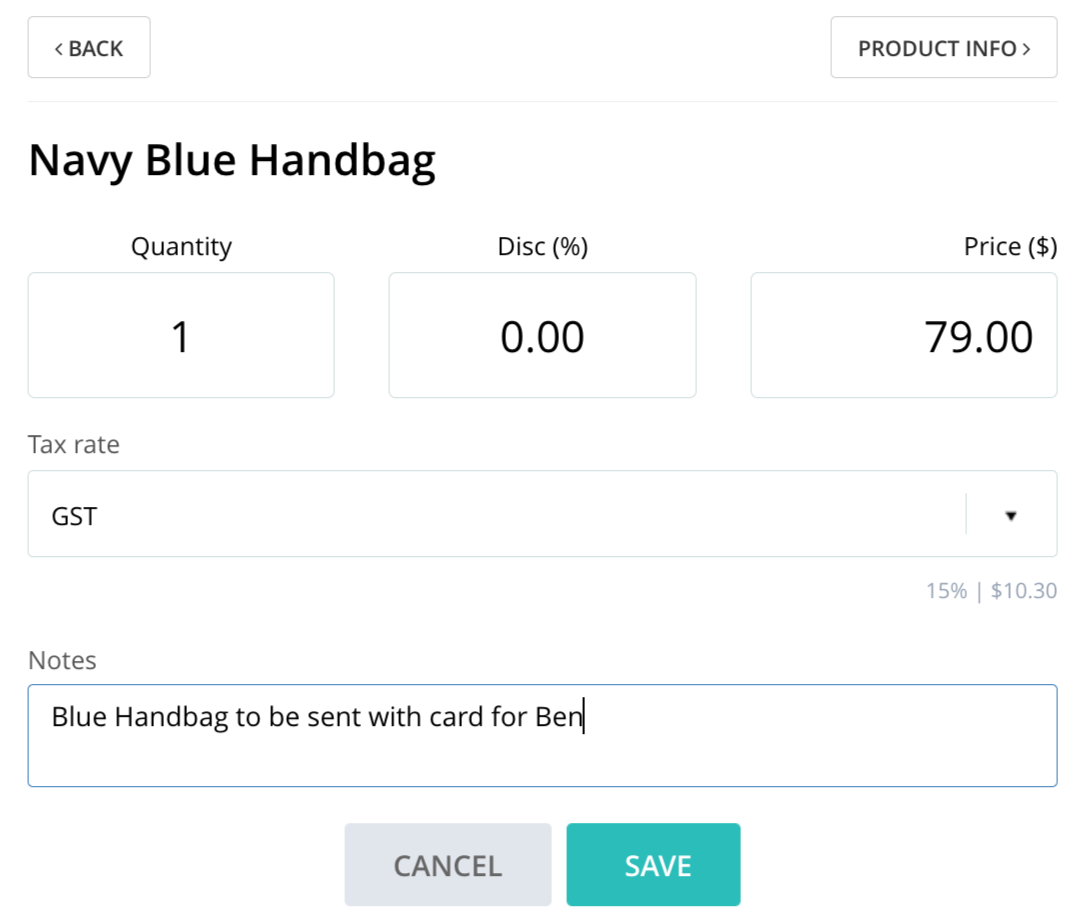Image resolution: width=1084 pixels, height=922 pixels.
Task: Select the Disc (%) field
Action: click(543, 335)
